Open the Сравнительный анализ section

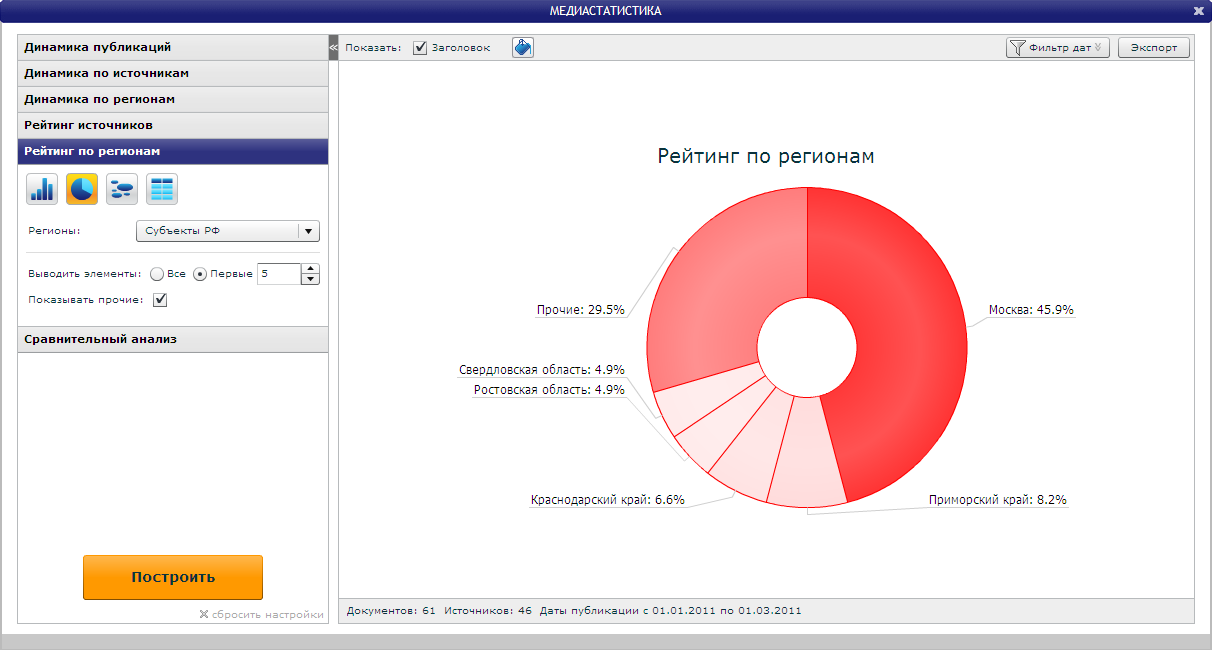coord(173,339)
